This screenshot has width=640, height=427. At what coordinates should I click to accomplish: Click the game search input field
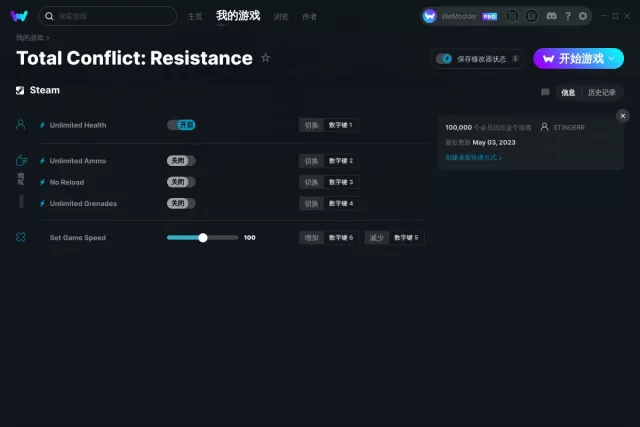pyautogui.click(x=110, y=16)
